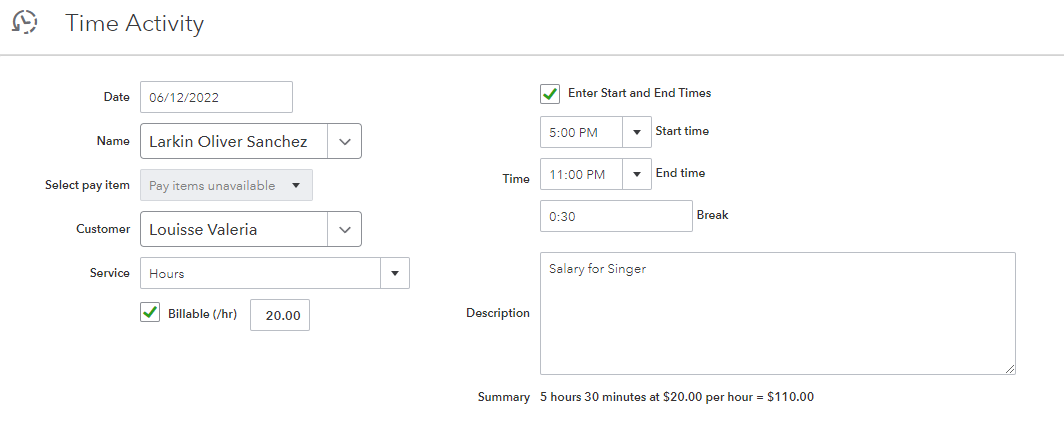Click the Description box resize handle

(1010, 368)
